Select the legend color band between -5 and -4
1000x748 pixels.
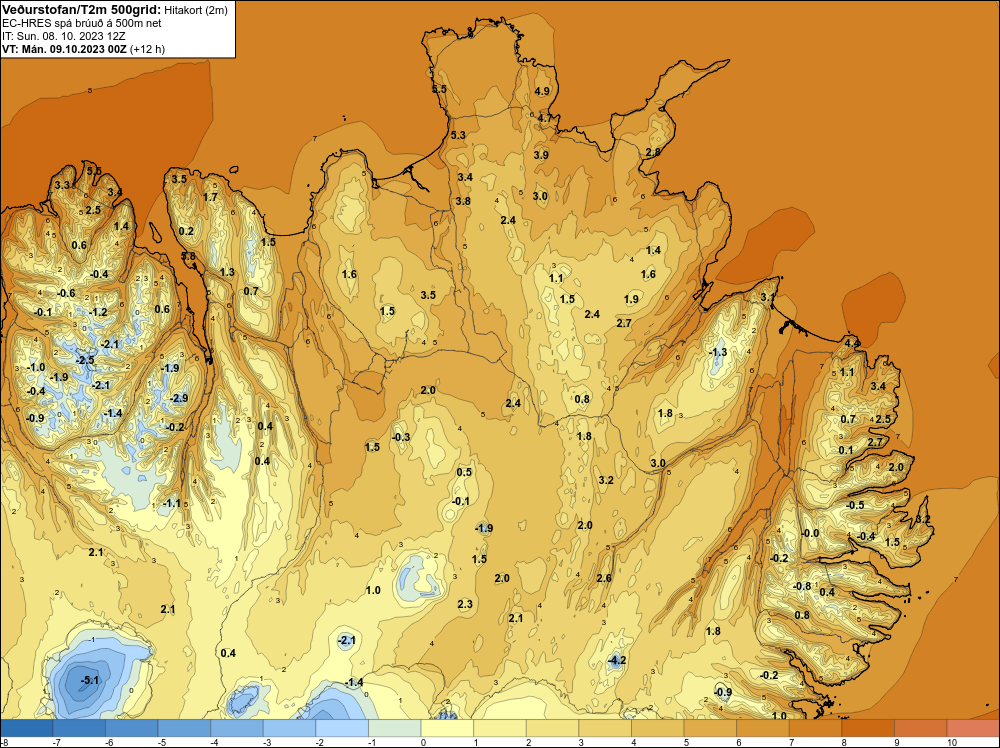[x=184, y=728]
